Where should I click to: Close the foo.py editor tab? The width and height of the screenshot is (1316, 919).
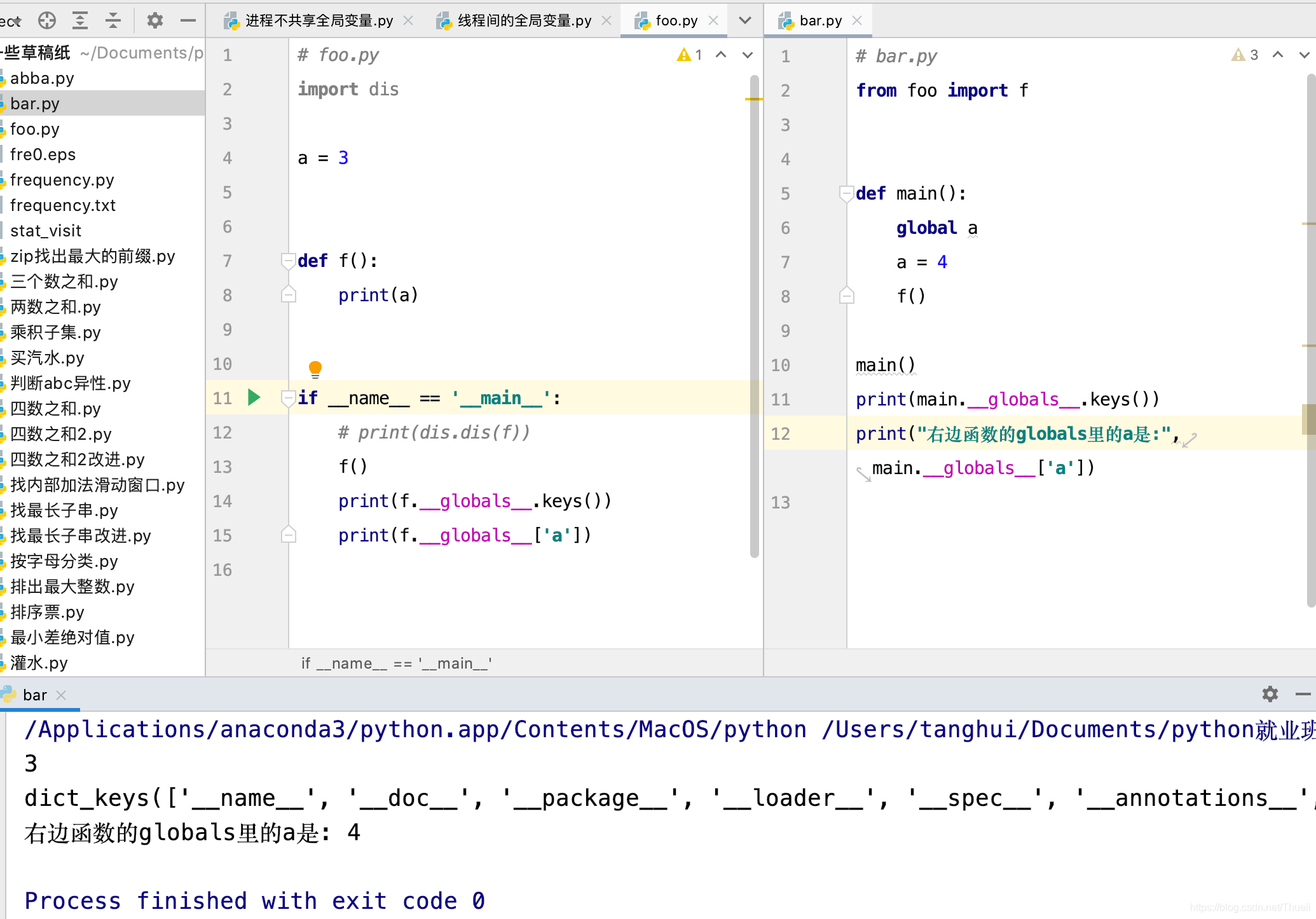[x=713, y=20]
